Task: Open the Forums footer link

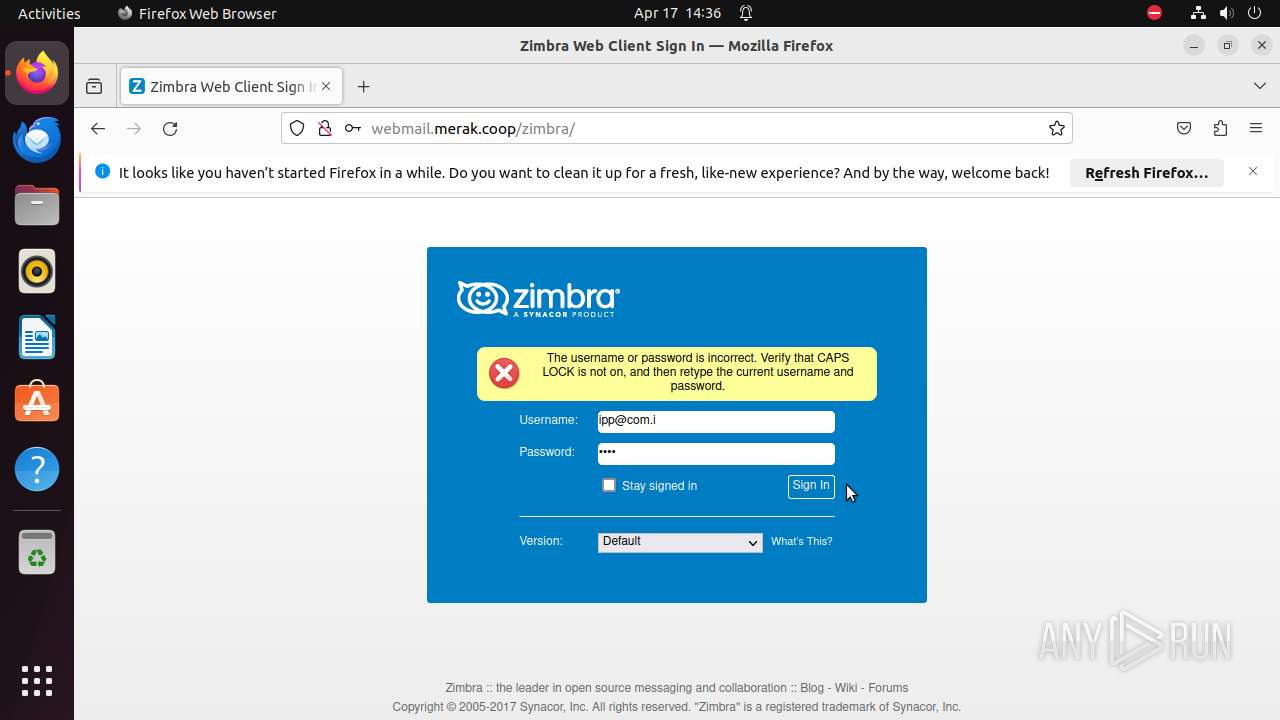Action: (888, 688)
